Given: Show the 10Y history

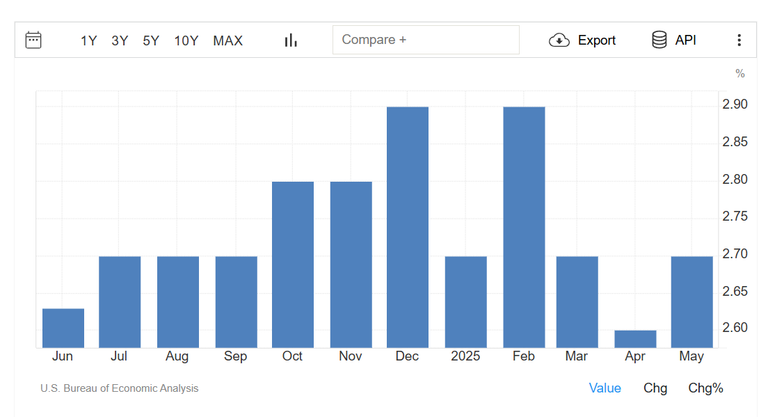Looking at the screenshot, I should [186, 41].
